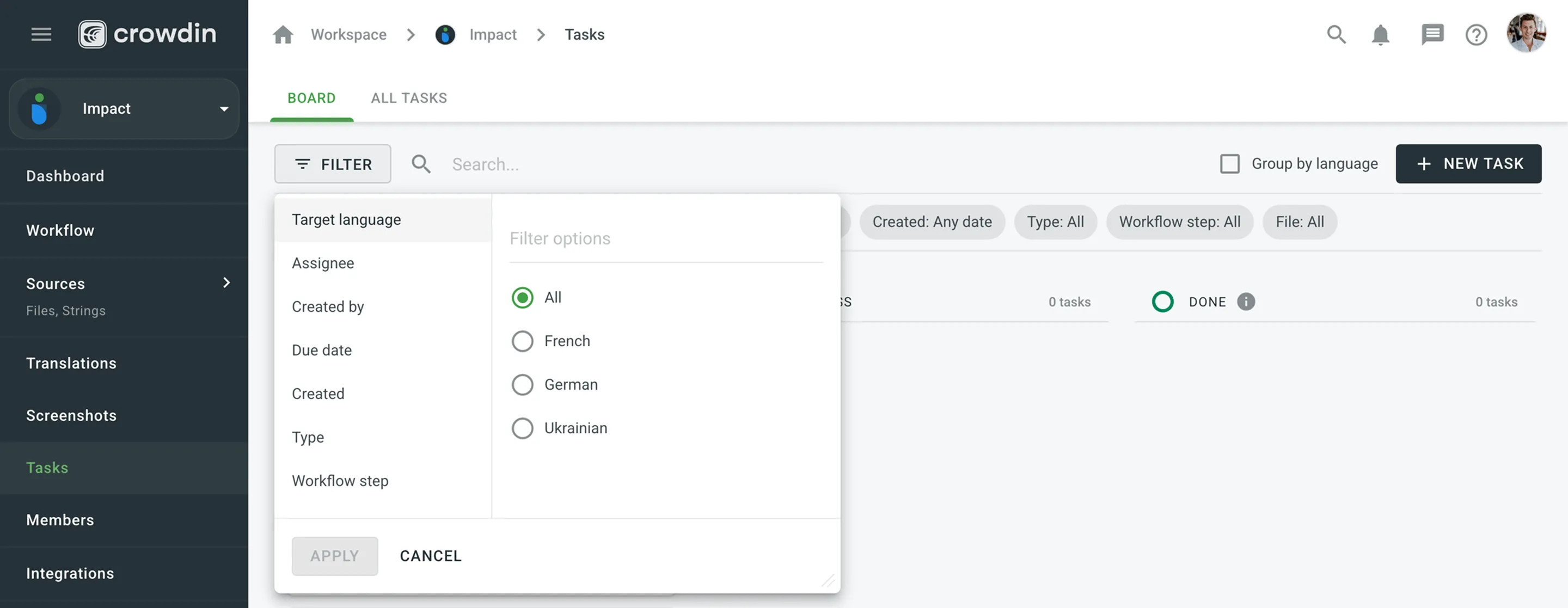
Task: Click the Crowdin logo
Action: 148,33
